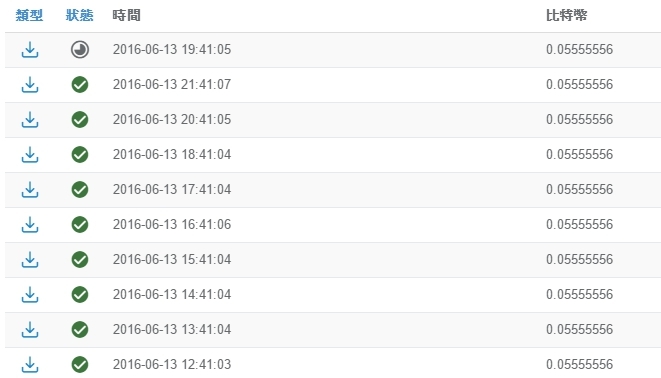661x378 pixels.
Task: Click confirmed checkmark icon at 17:41:04
Action: [x=80, y=190]
